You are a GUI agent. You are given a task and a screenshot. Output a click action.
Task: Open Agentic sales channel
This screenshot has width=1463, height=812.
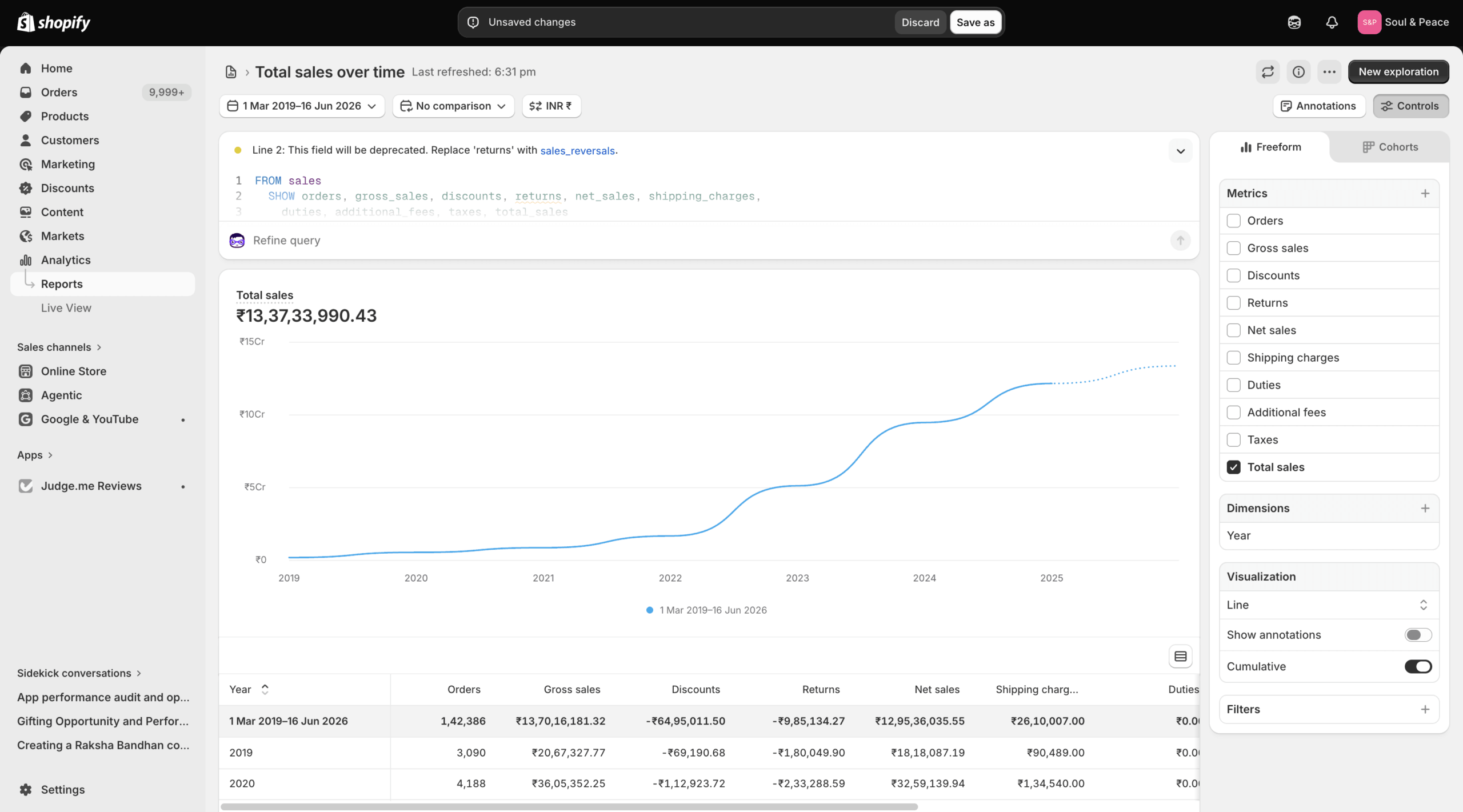[x=103, y=395]
